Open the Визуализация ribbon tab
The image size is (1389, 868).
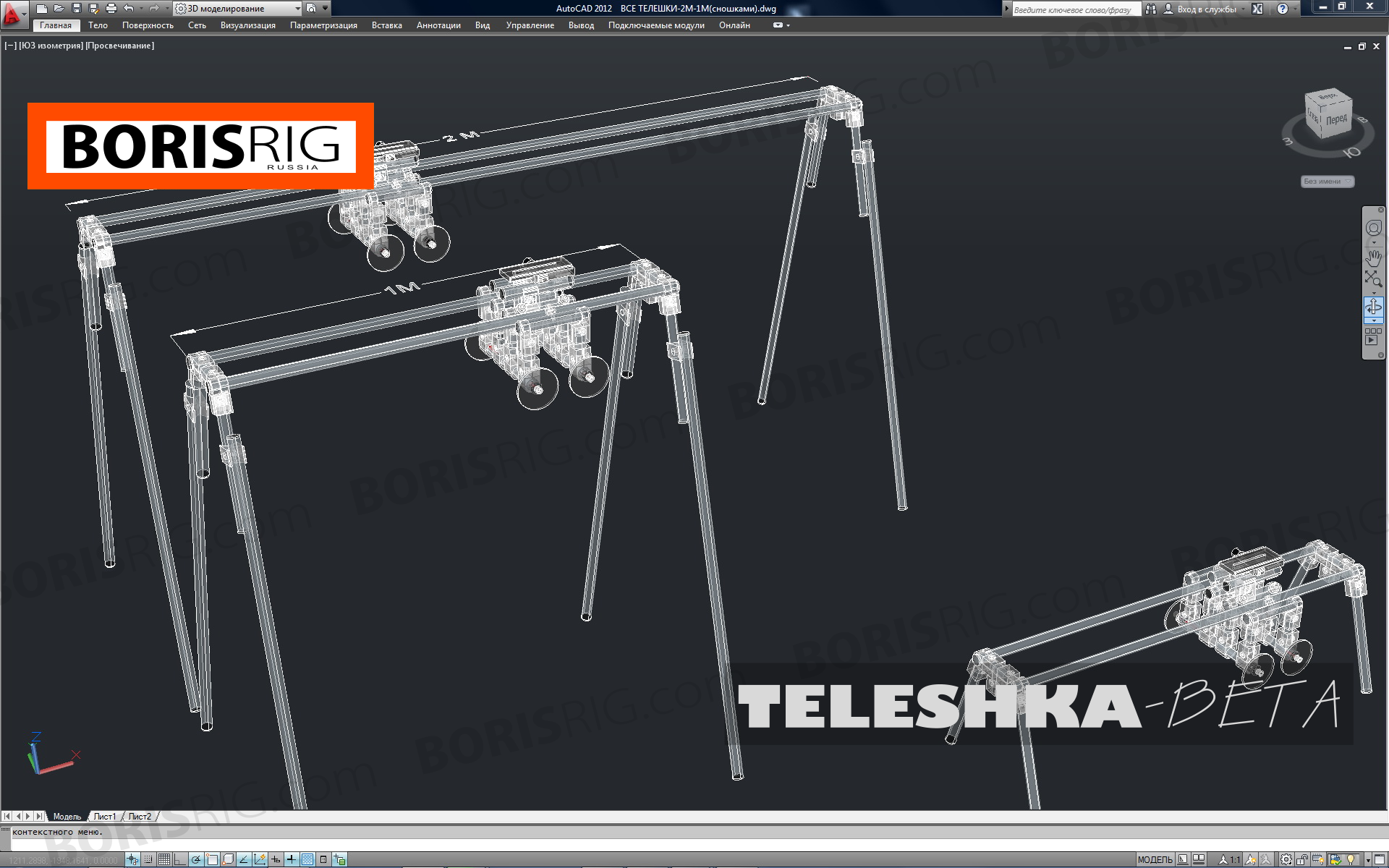248,25
